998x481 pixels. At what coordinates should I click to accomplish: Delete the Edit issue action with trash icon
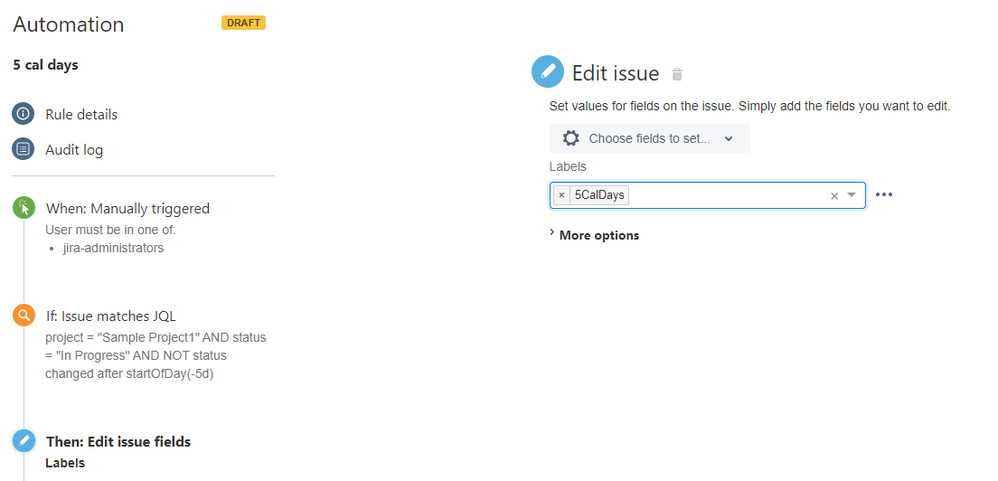[x=677, y=74]
